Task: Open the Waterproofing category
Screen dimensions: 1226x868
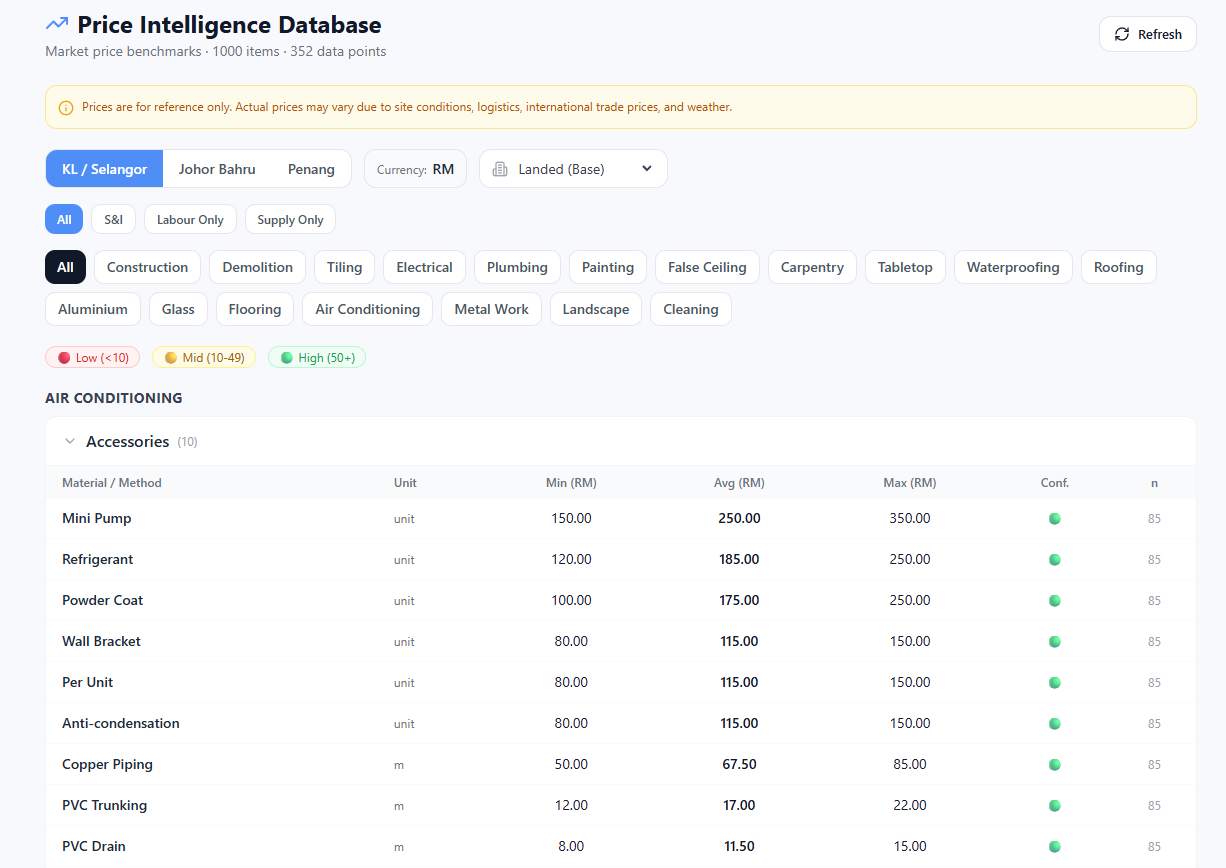Action: [x=1013, y=267]
